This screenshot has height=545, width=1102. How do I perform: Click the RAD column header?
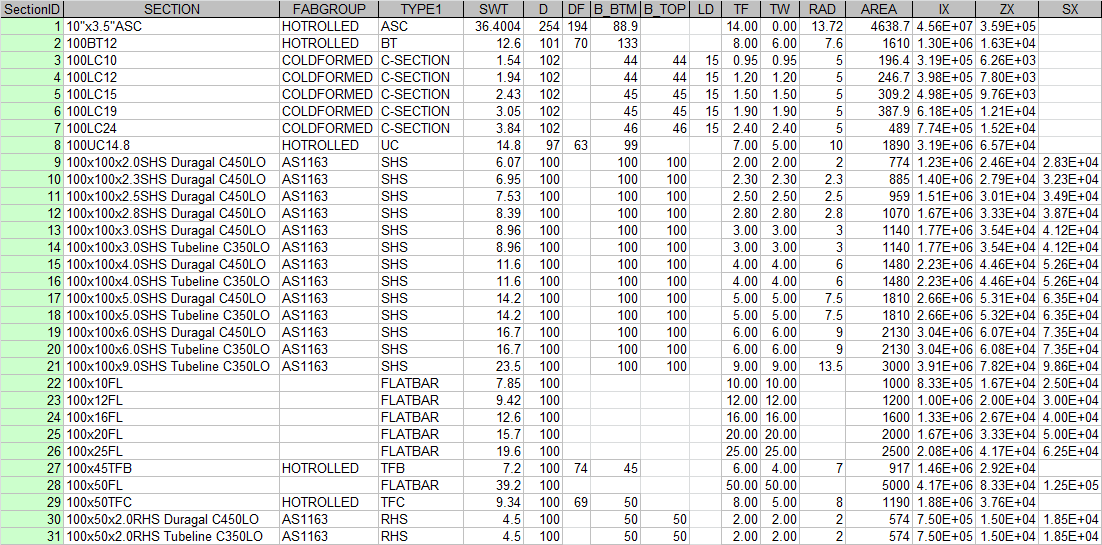pyautogui.click(x=822, y=9)
